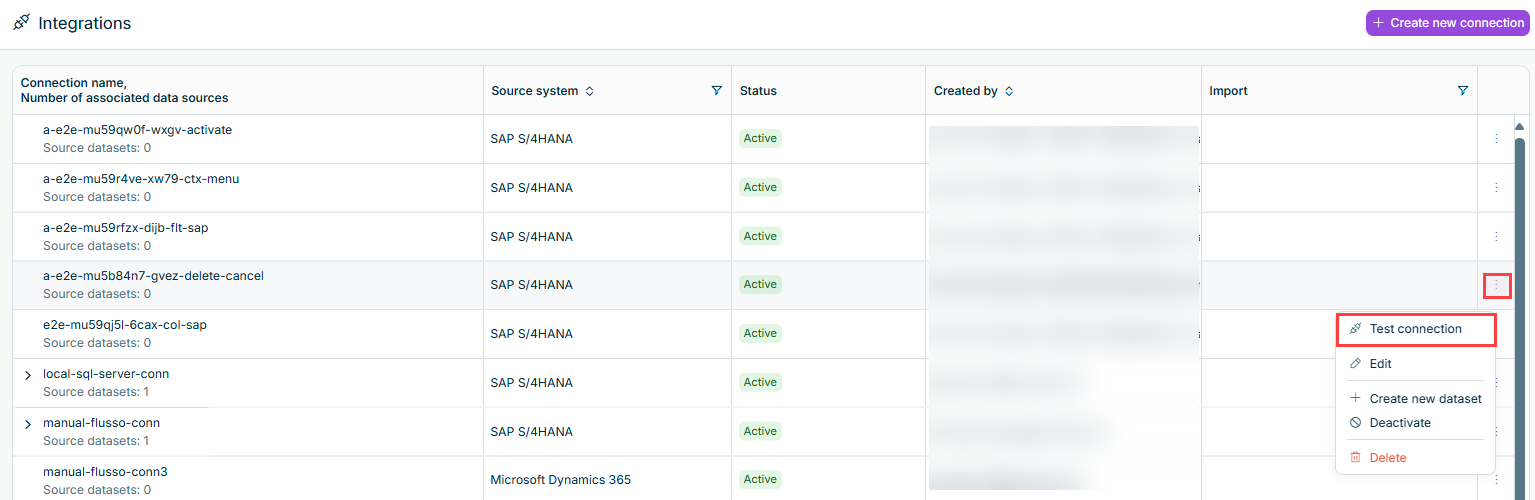Click Active badge in a-e2e-mu59qw0f-wxgv-activate row
The width and height of the screenshot is (1535, 500).
tap(760, 138)
